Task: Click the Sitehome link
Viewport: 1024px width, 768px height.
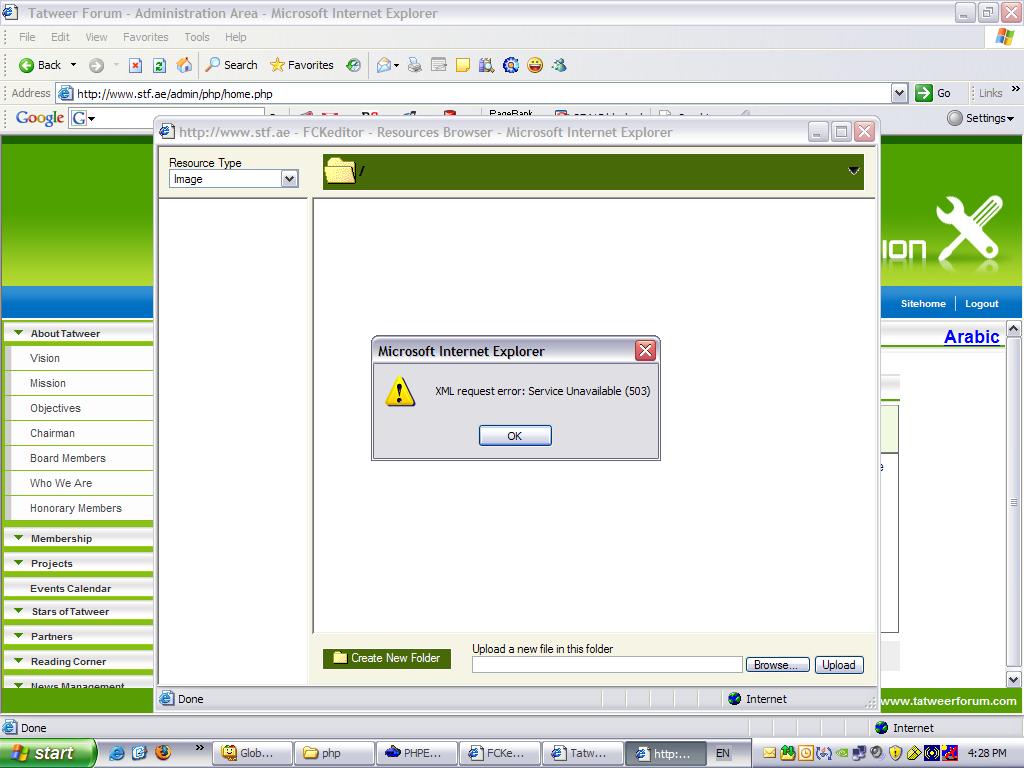Action: [x=923, y=304]
